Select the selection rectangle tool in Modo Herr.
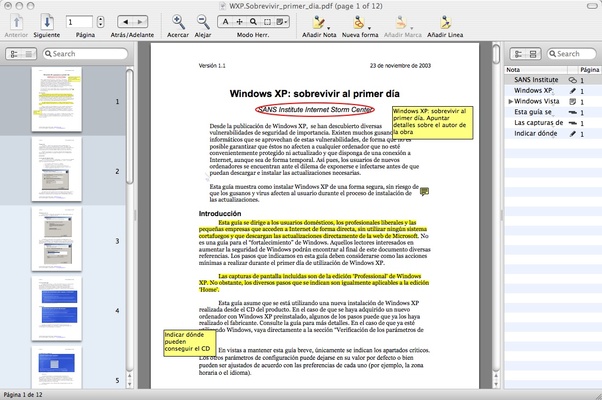The image size is (602, 400). 267,22
